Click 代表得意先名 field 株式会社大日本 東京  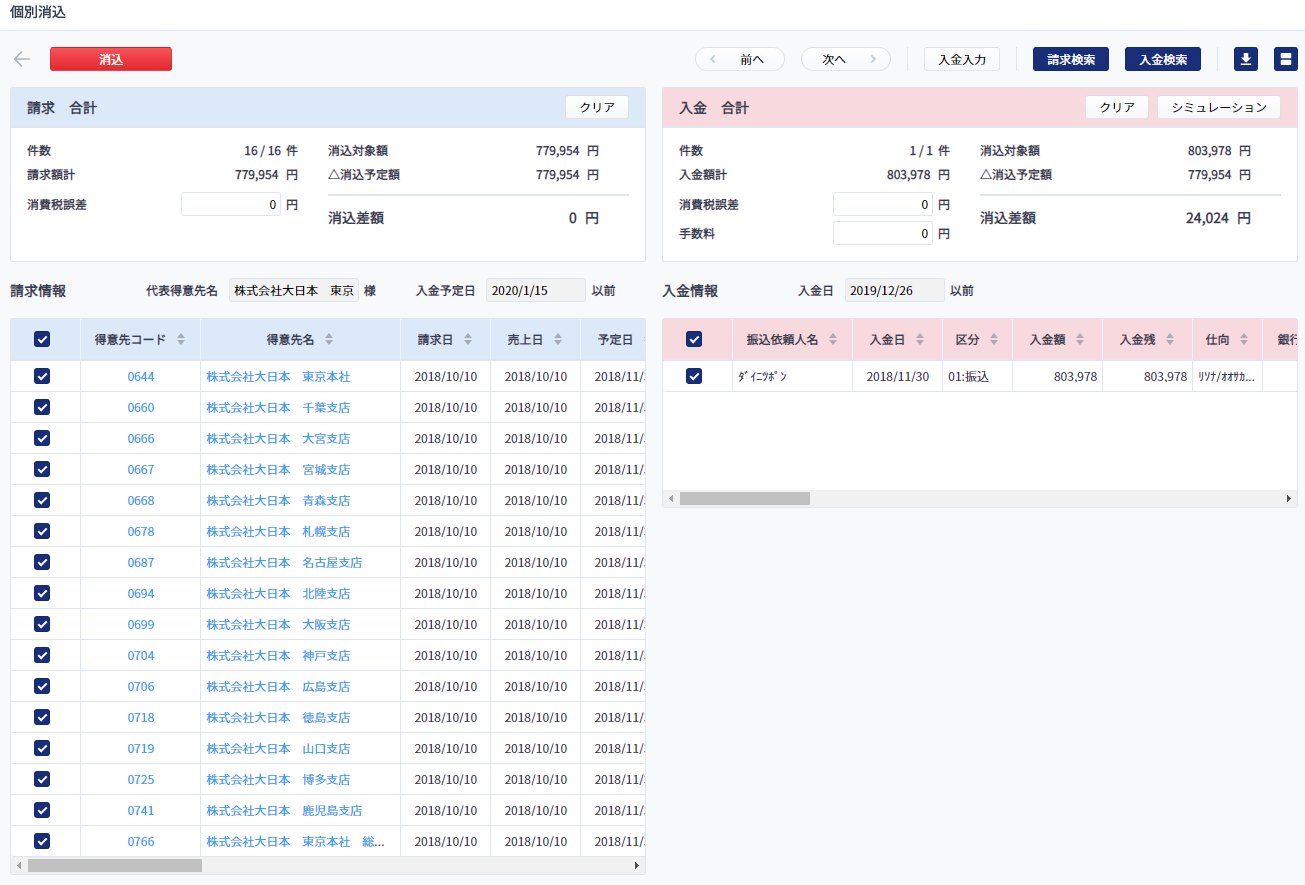294,290
